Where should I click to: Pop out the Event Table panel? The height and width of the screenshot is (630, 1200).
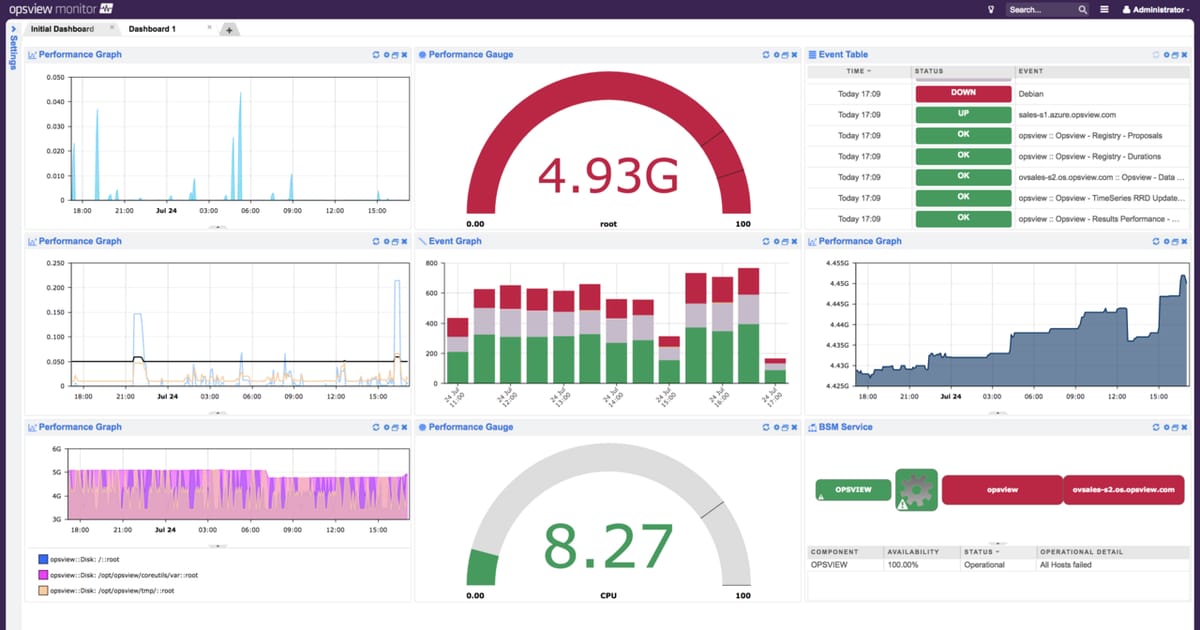1174,55
